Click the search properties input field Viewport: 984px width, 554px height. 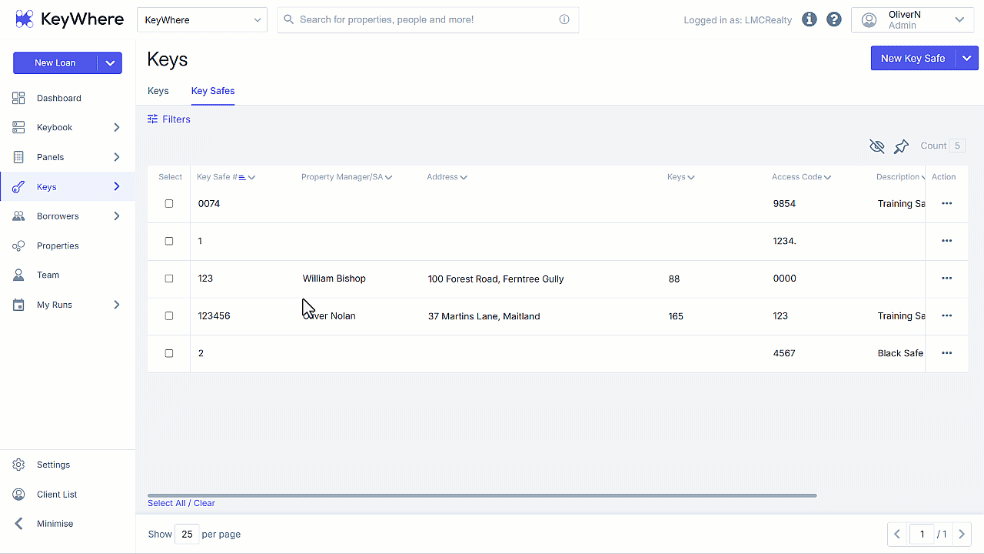(427, 19)
